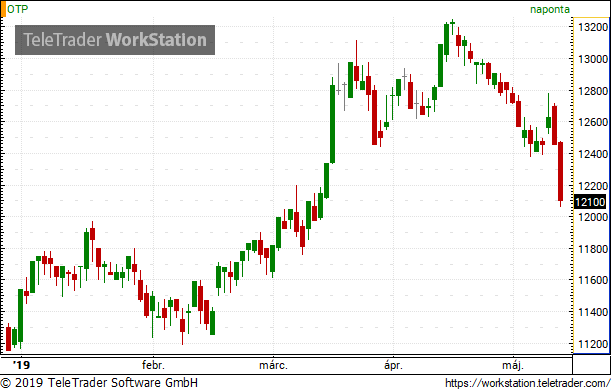Click the current price marker 12100

pos(590,202)
